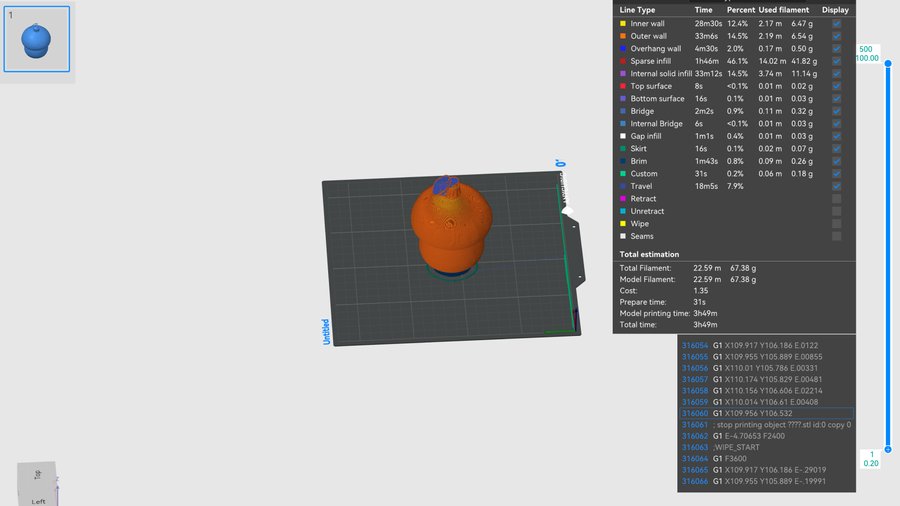
Task: Click the Used filament column header
Action: coord(783,10)
